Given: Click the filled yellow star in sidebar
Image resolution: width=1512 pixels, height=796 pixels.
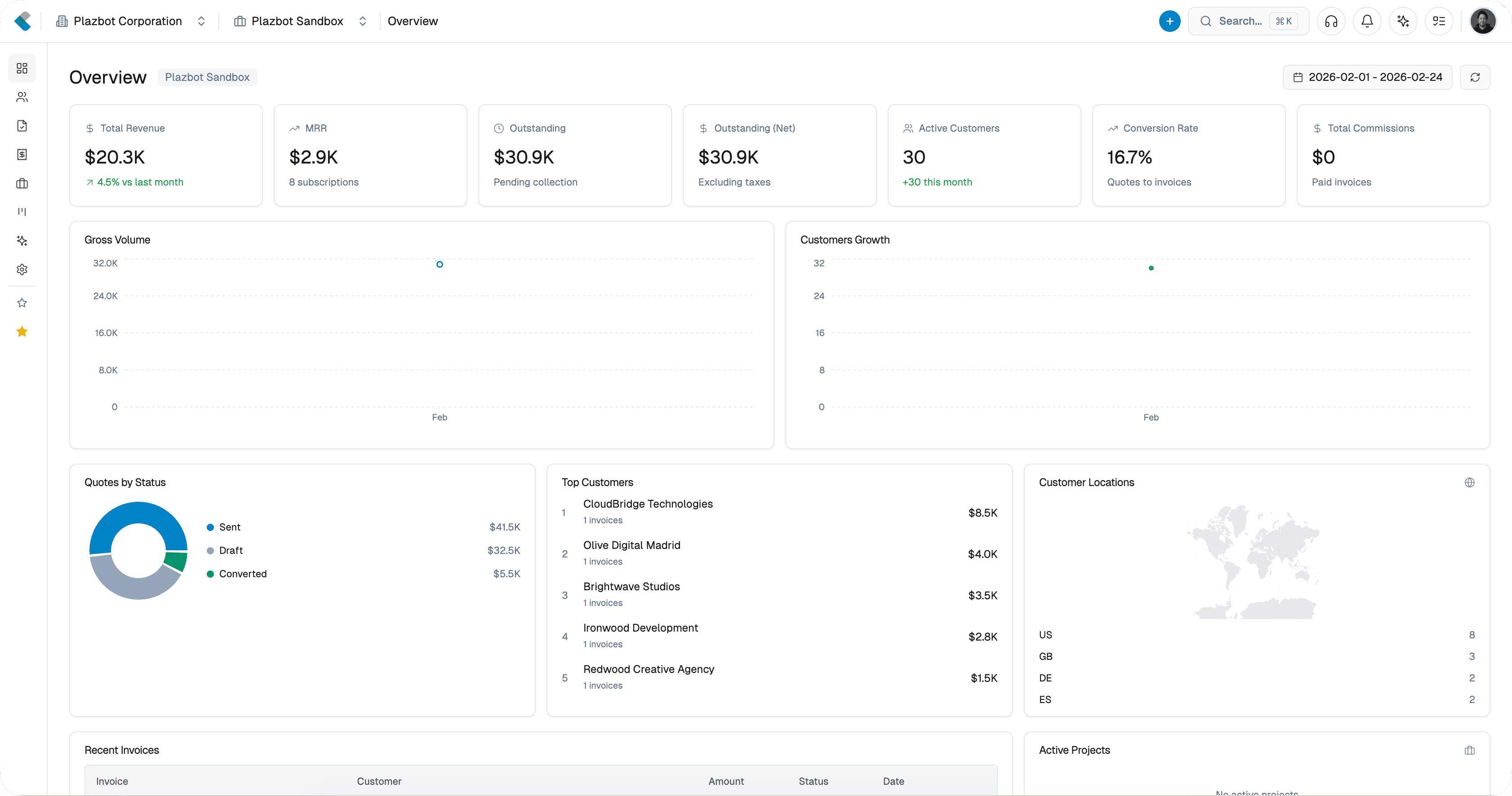Looking at the screenshot, I should point(22,332).
